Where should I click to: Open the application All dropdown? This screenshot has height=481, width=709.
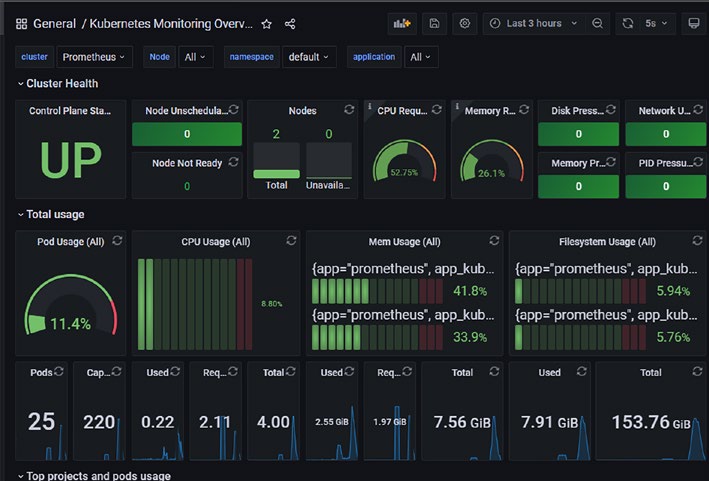[421, 57]
